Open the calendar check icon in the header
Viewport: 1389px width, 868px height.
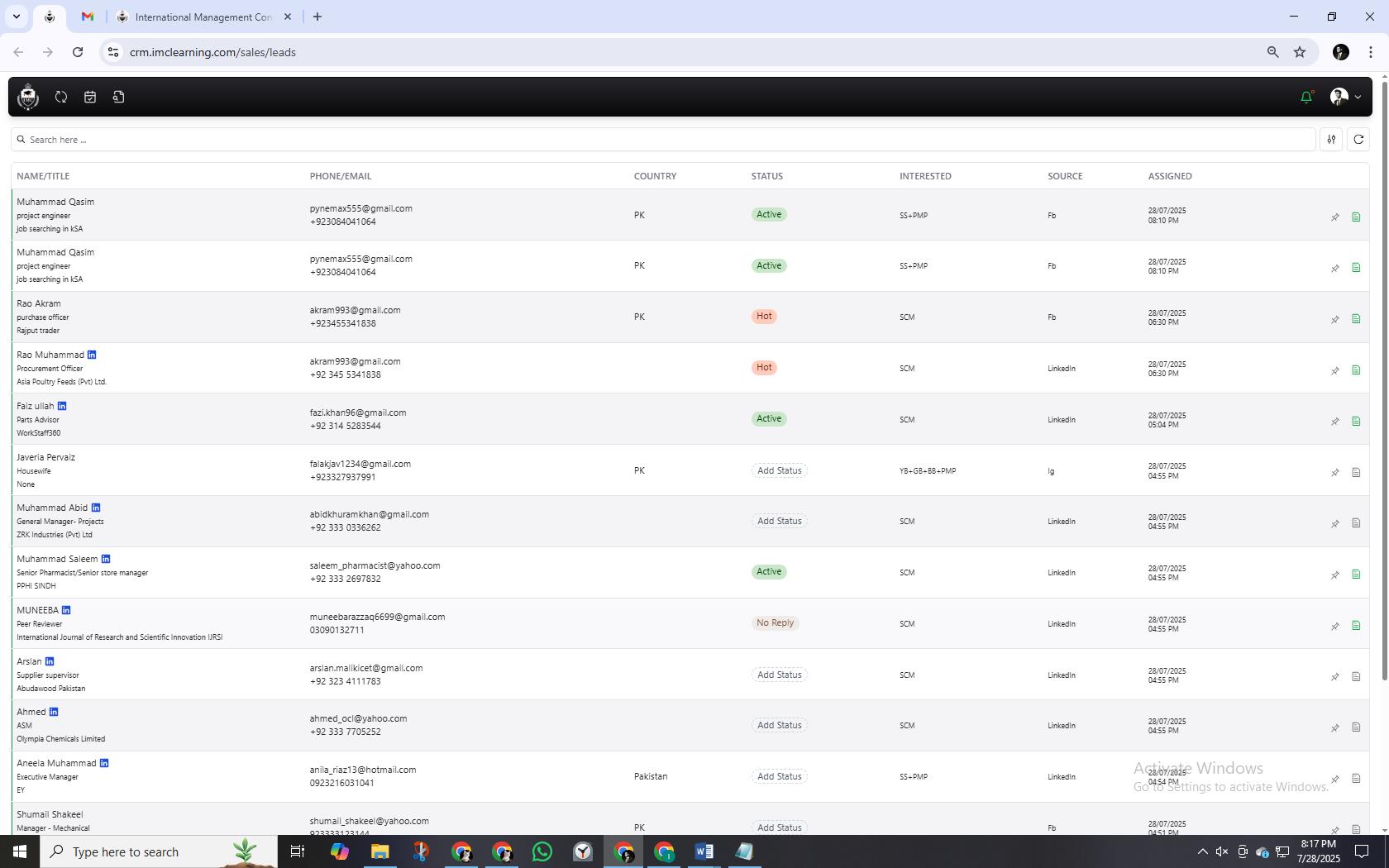point(90,97)
